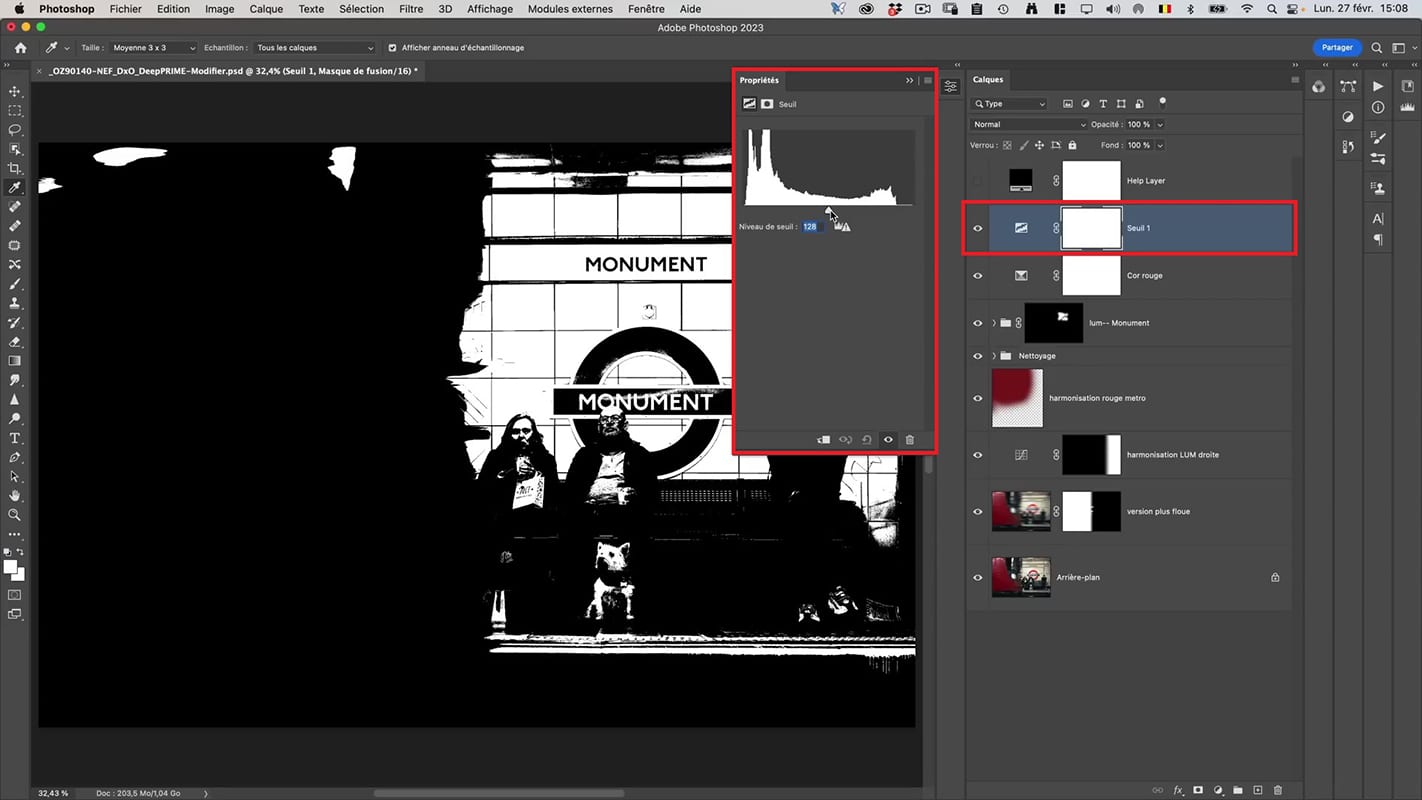Select the Object Selection tool
The height and width of the screenshot is (800, 1422).
coord(15,149)
